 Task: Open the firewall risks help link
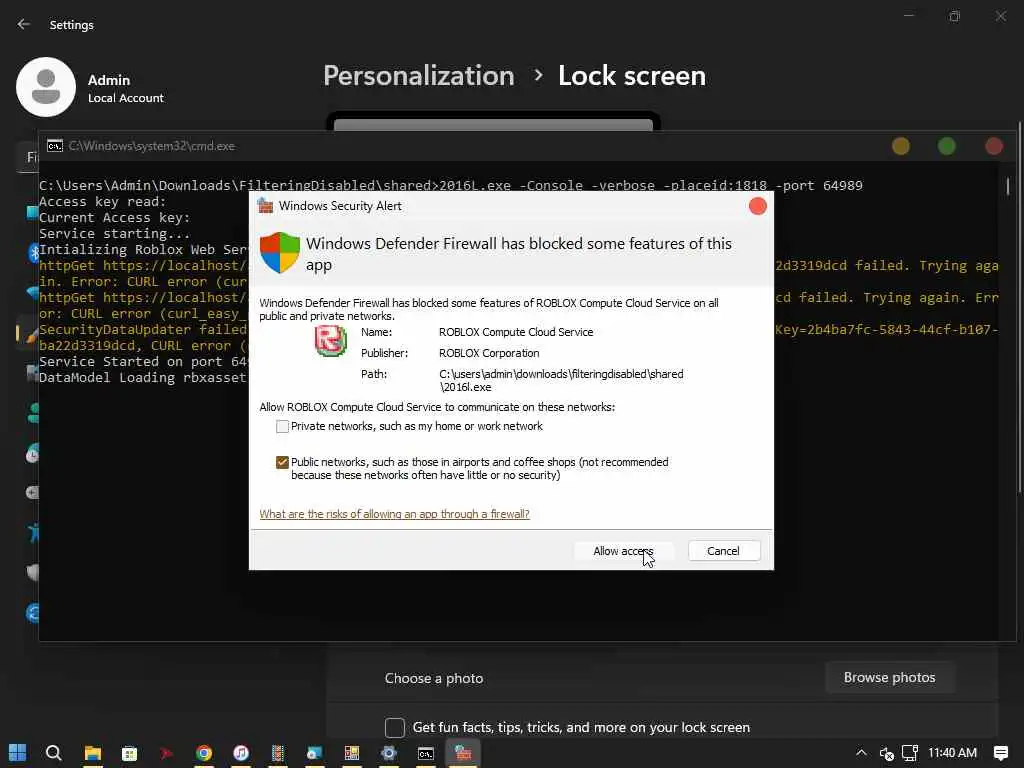(394, 514)
